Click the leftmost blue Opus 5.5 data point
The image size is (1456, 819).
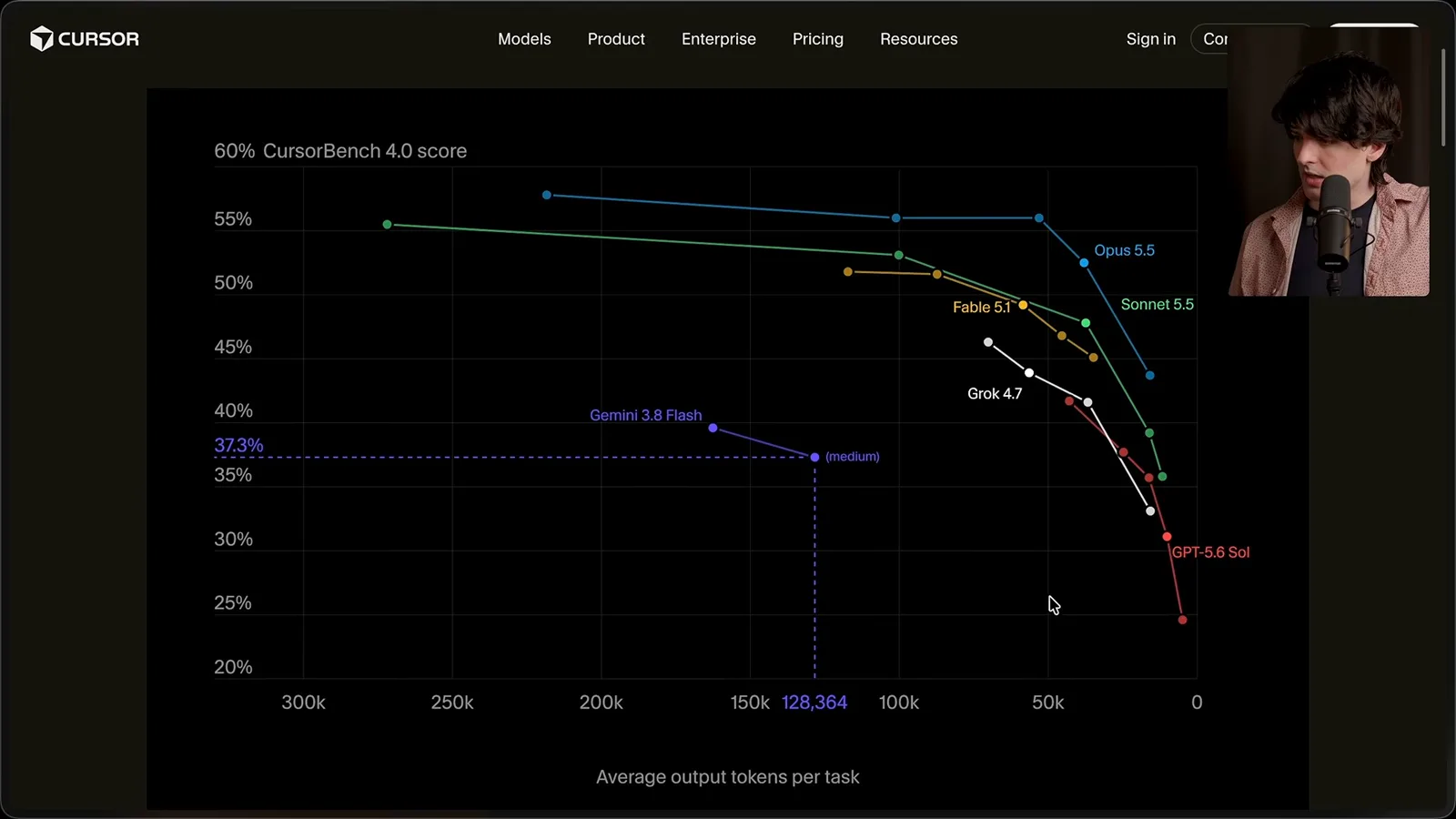coord(547,195)
